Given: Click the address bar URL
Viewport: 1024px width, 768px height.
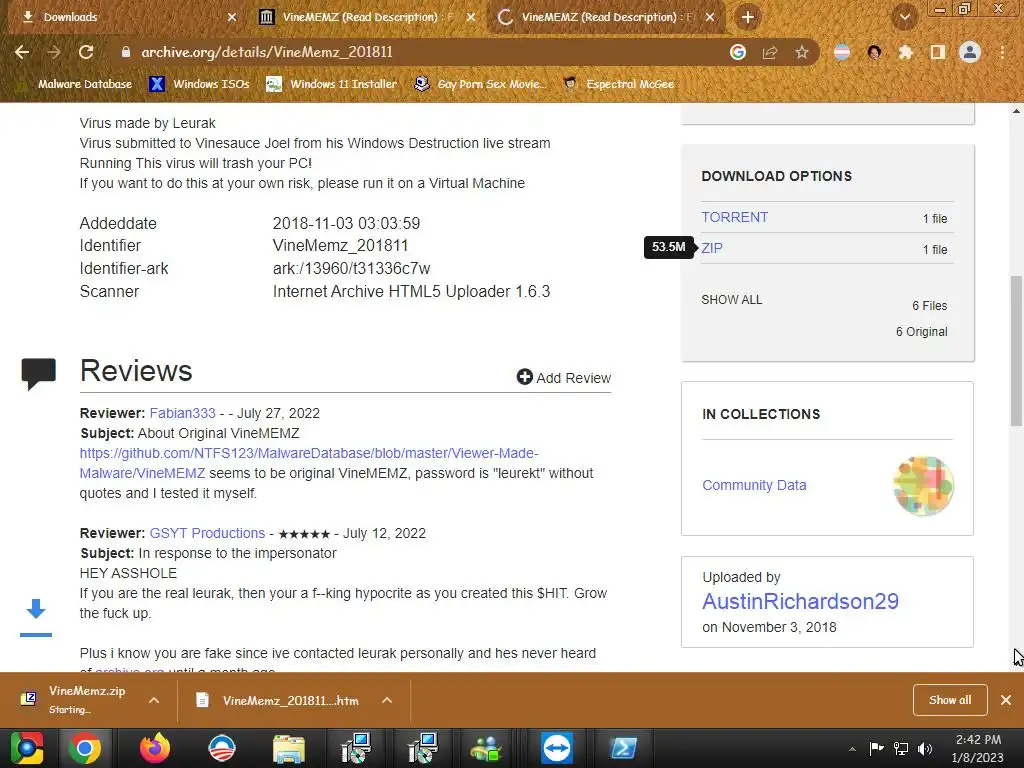Looking at the screenshot, I should coord(266,52).
